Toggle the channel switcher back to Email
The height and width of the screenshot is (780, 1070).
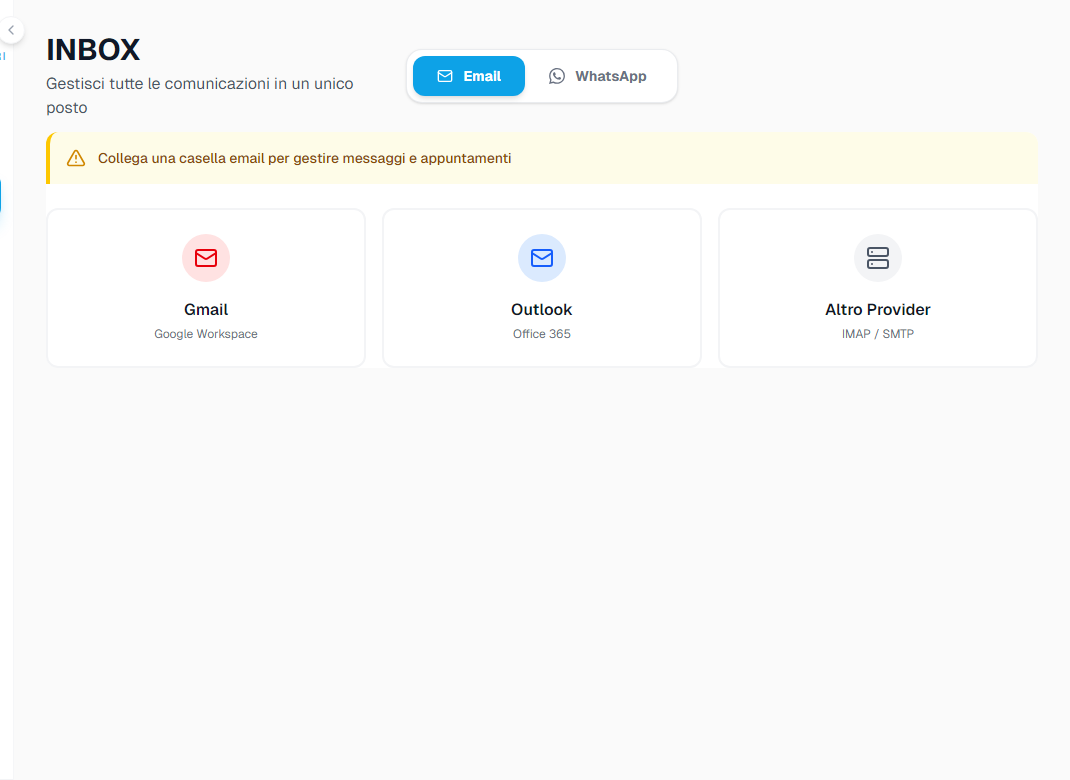tap(468, 75)
